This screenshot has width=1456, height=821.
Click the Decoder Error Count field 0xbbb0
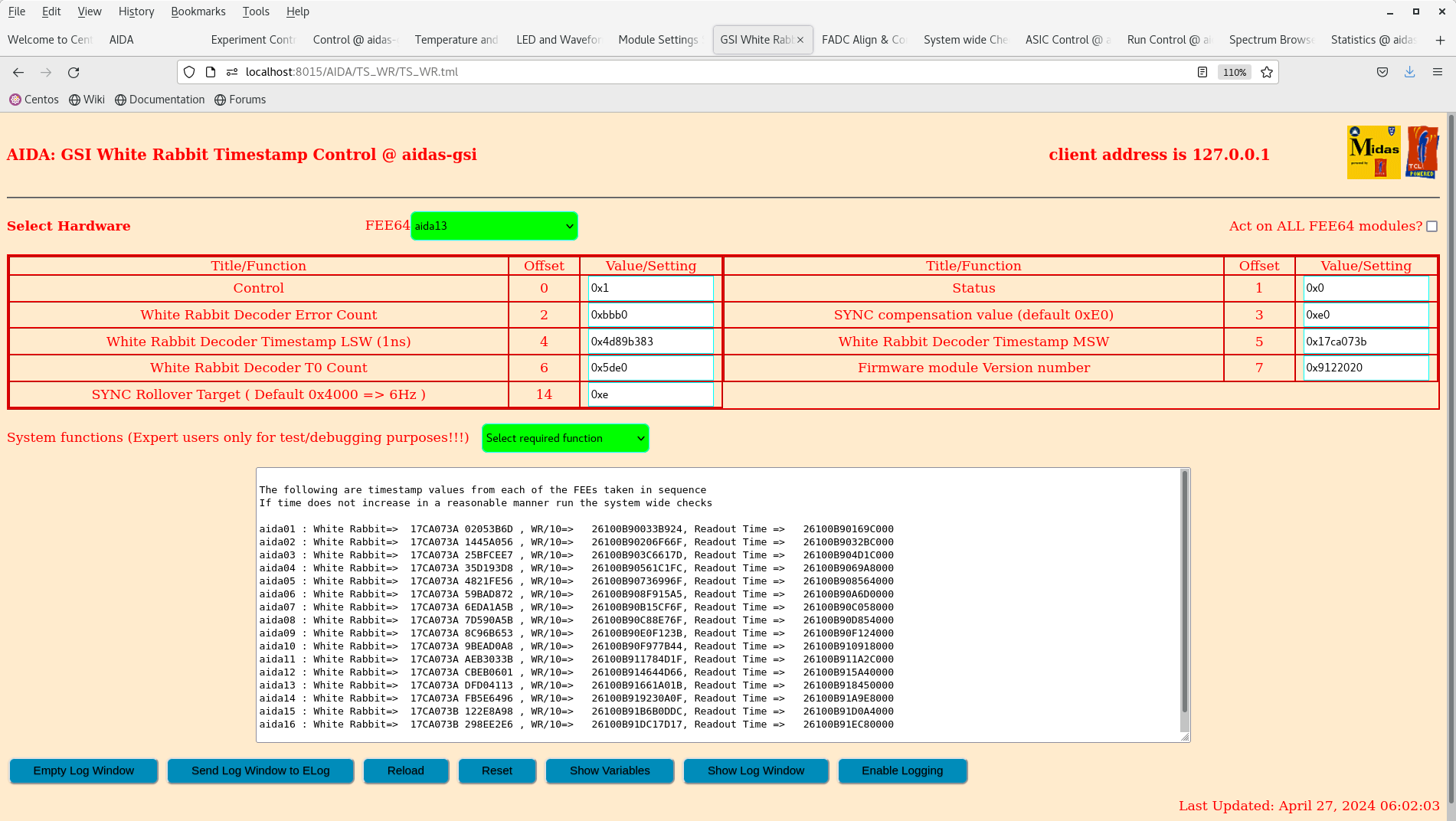[651, 315]
